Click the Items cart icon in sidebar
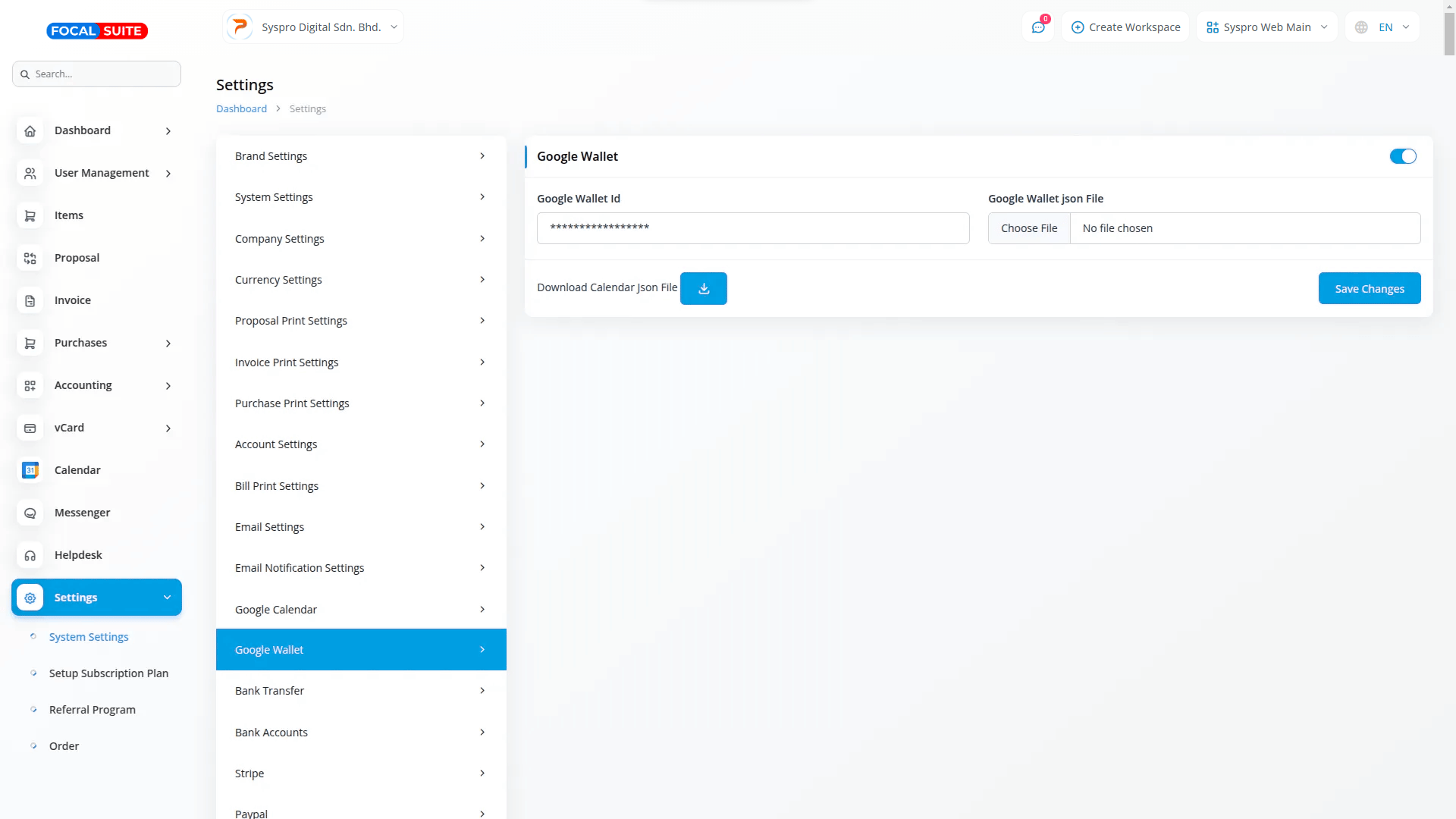This screenshot has height=819, width=1456. (x=30, y=215)
